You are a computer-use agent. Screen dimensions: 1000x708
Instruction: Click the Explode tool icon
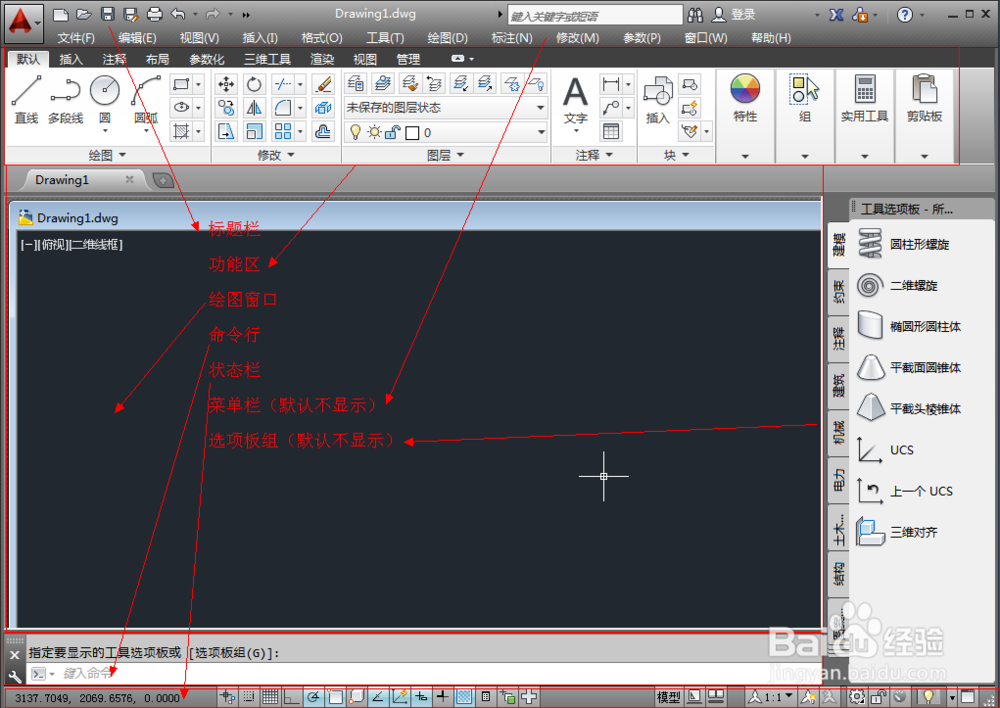coord(323,107)
